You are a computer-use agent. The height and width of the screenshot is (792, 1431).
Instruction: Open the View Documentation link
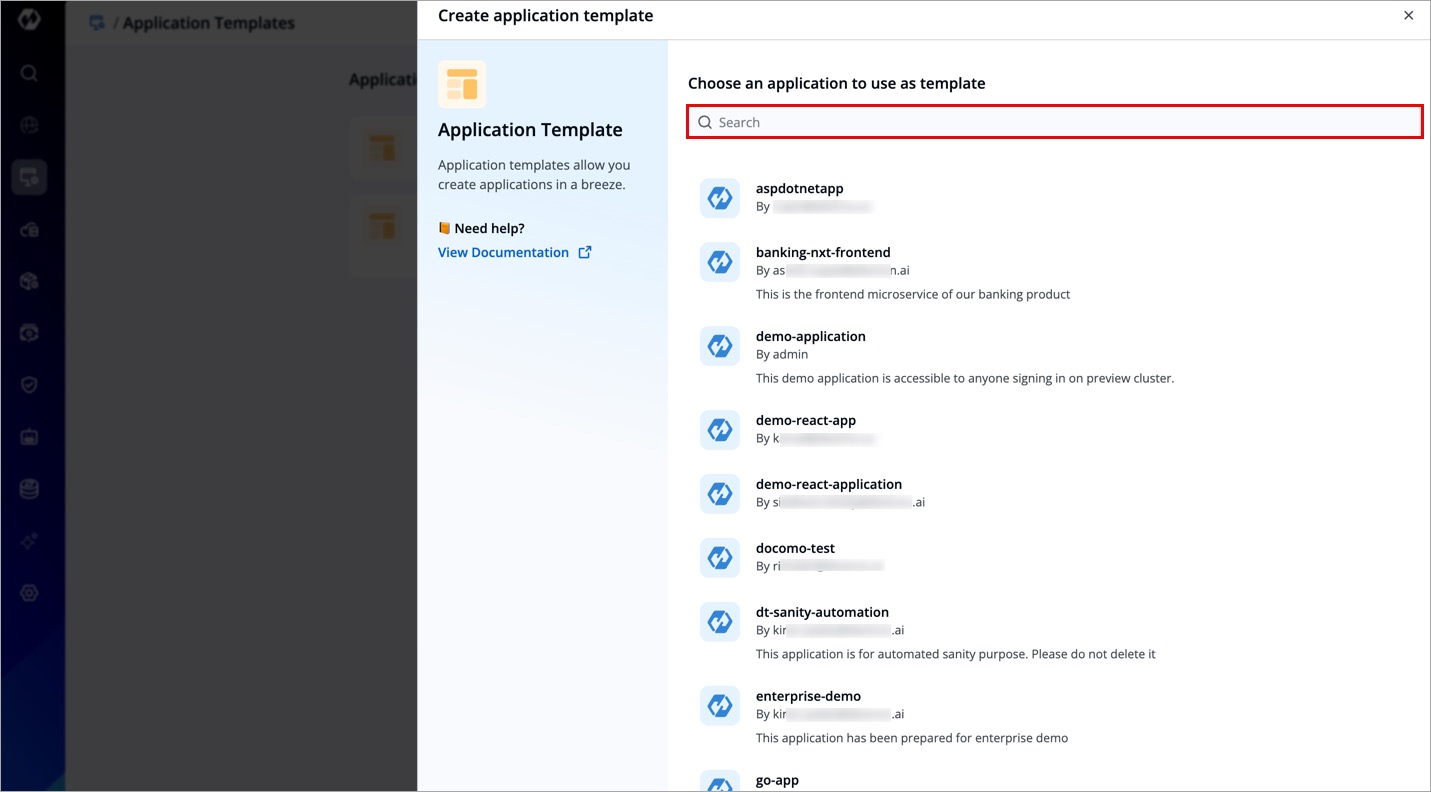503,253
